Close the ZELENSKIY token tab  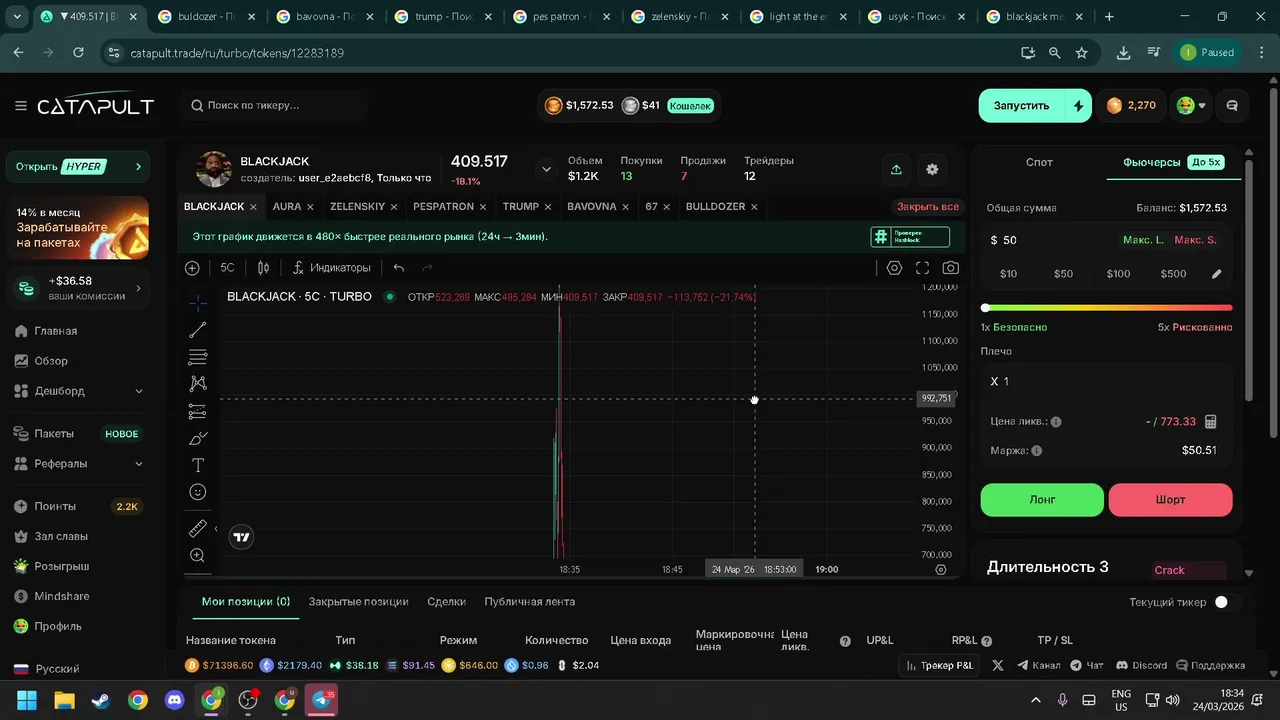[x=394, y=207]
